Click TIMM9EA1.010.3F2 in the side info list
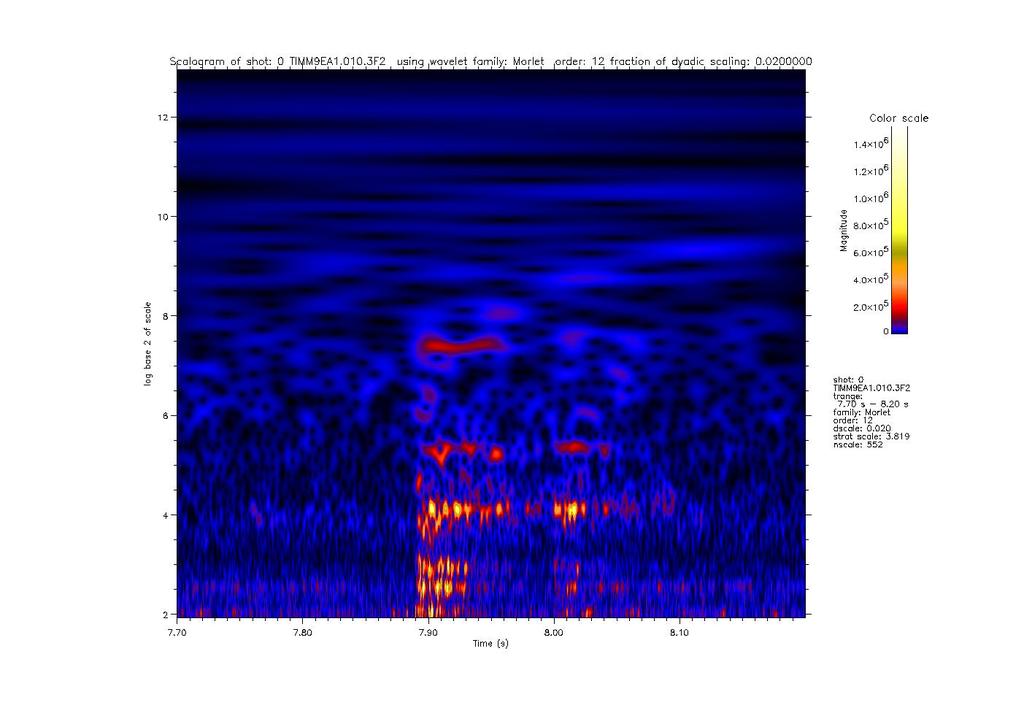This screenshot has width=1024, height=724. click(x=872, y=388)
